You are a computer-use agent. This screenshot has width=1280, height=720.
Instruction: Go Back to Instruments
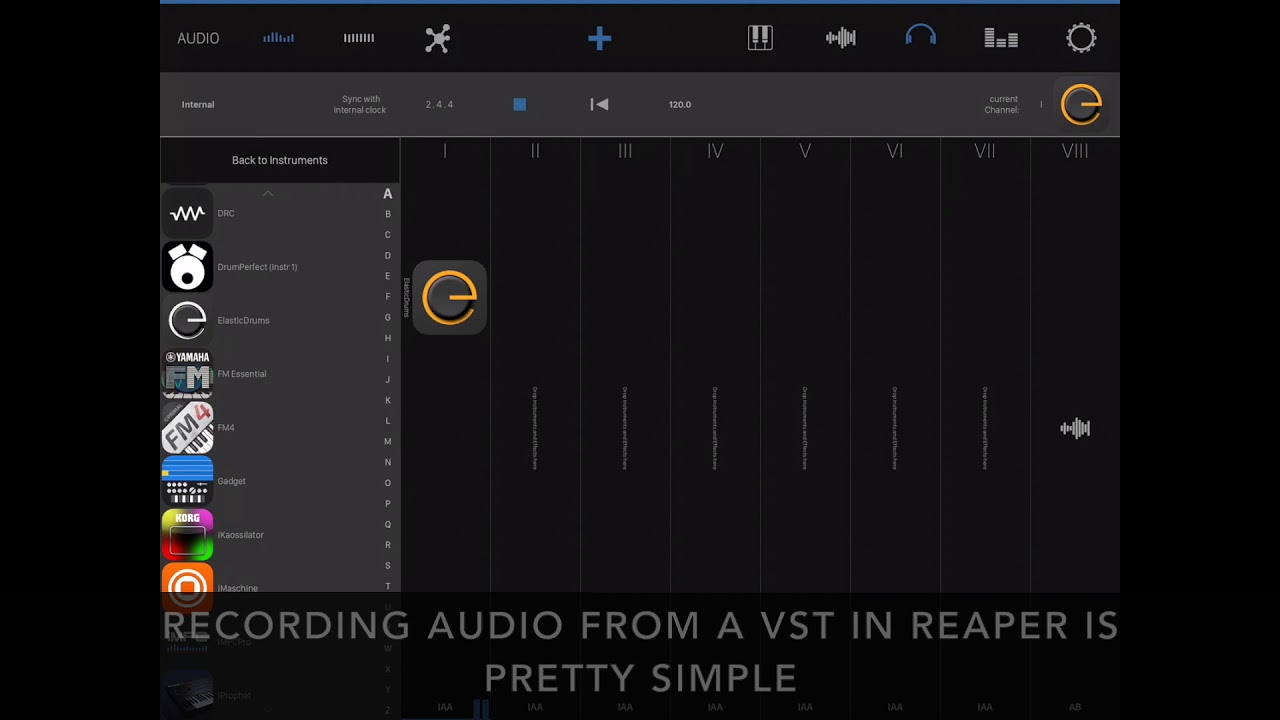pos(280,160)
